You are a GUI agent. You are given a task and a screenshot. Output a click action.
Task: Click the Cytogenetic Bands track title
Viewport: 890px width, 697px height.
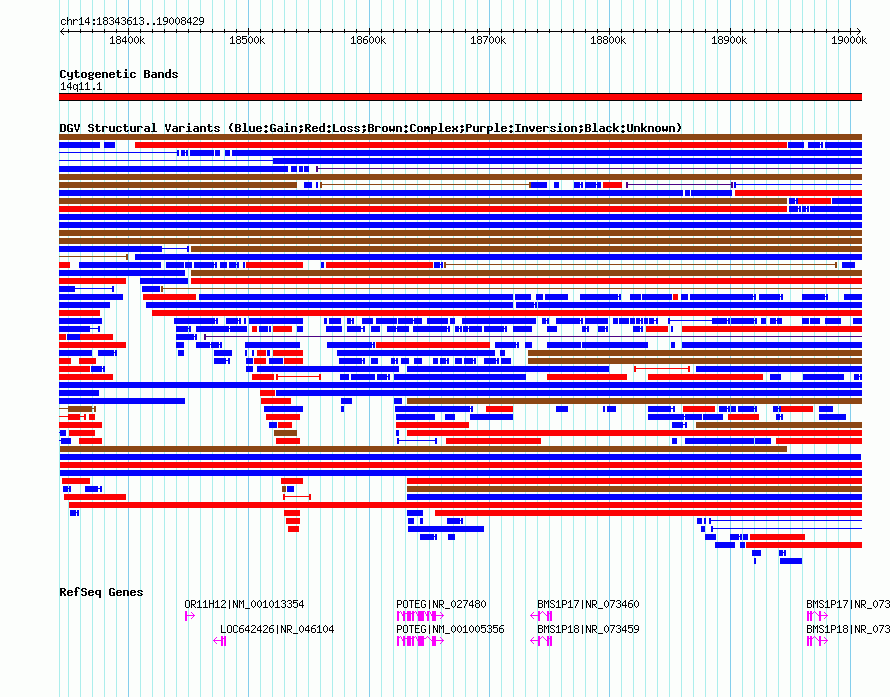click(x=119, y=74)
